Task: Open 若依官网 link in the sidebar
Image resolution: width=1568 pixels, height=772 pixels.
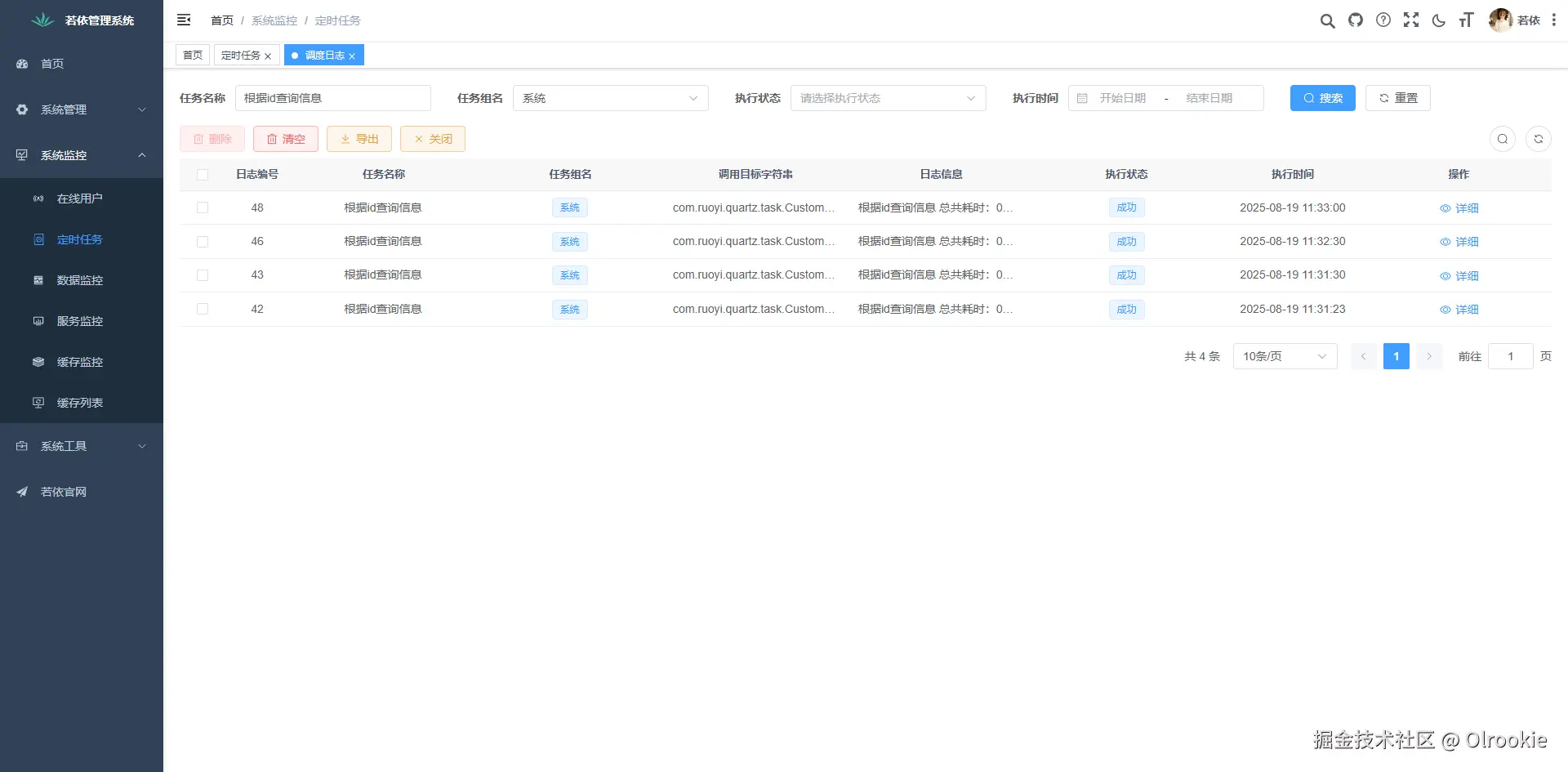Action: click(82, 492)
